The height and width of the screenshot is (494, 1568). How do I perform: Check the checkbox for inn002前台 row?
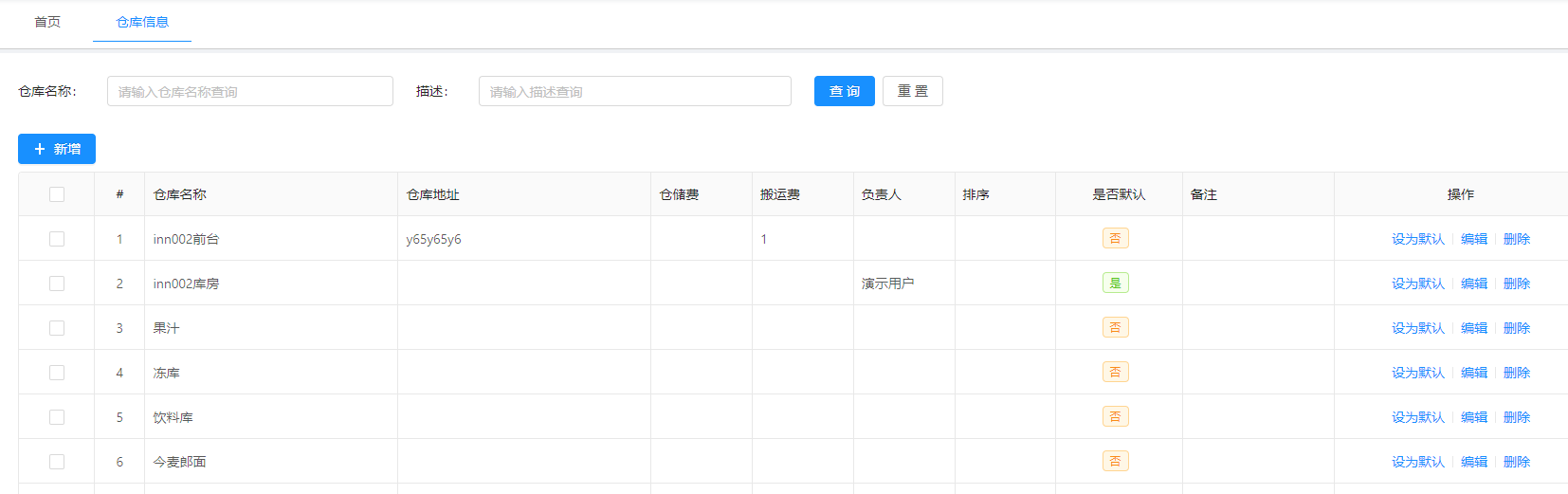click(57, 239)
